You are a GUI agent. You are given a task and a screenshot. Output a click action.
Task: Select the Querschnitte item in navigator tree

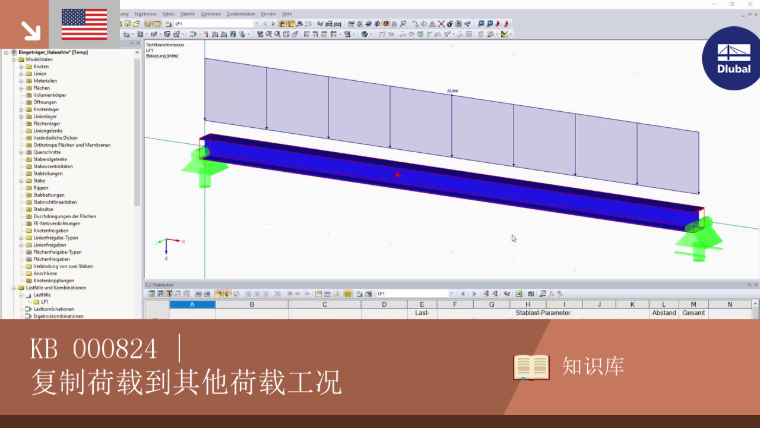tap(47, 152)
